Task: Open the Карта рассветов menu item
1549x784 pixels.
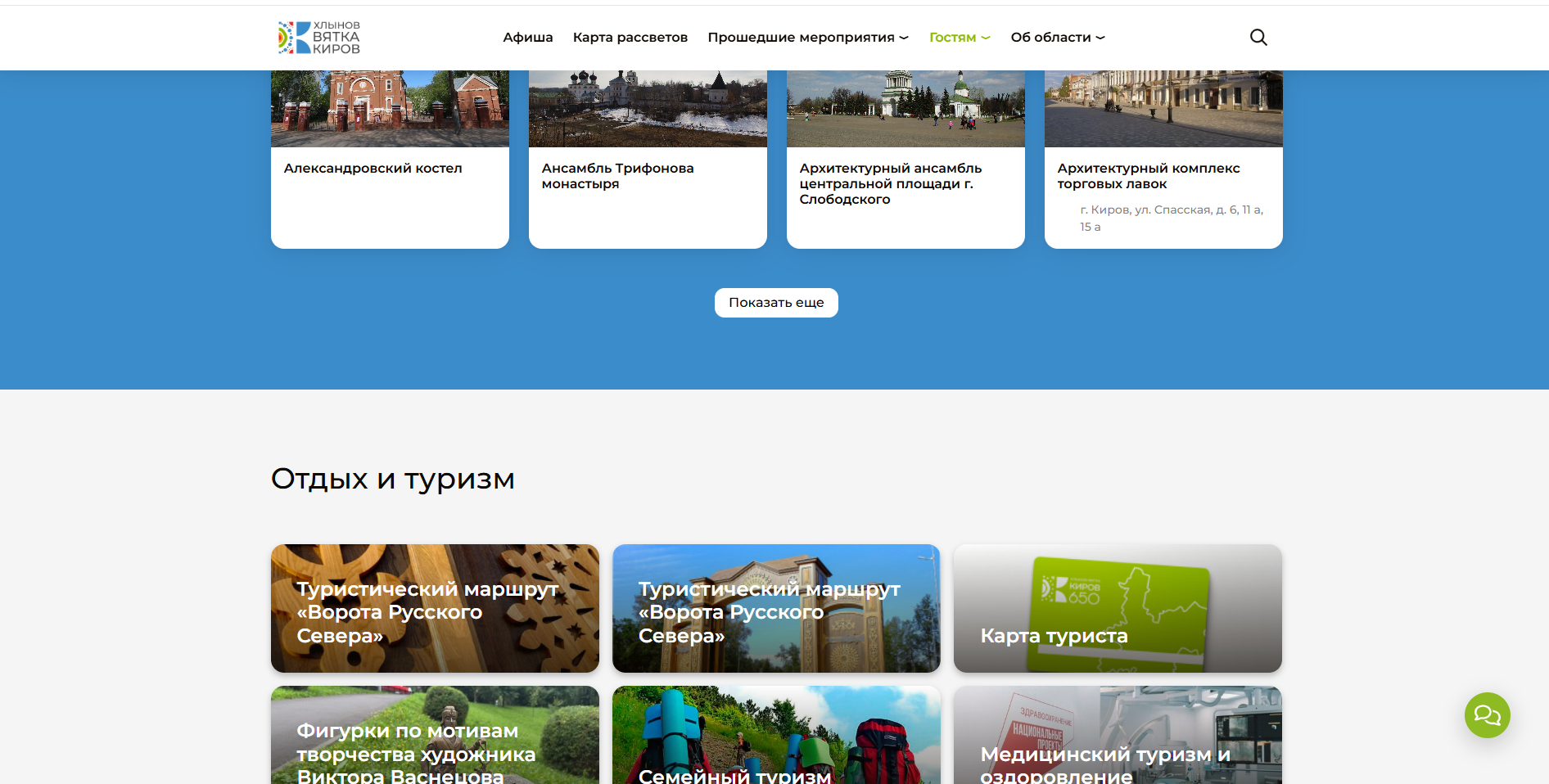Action: (x=630, y=38)
